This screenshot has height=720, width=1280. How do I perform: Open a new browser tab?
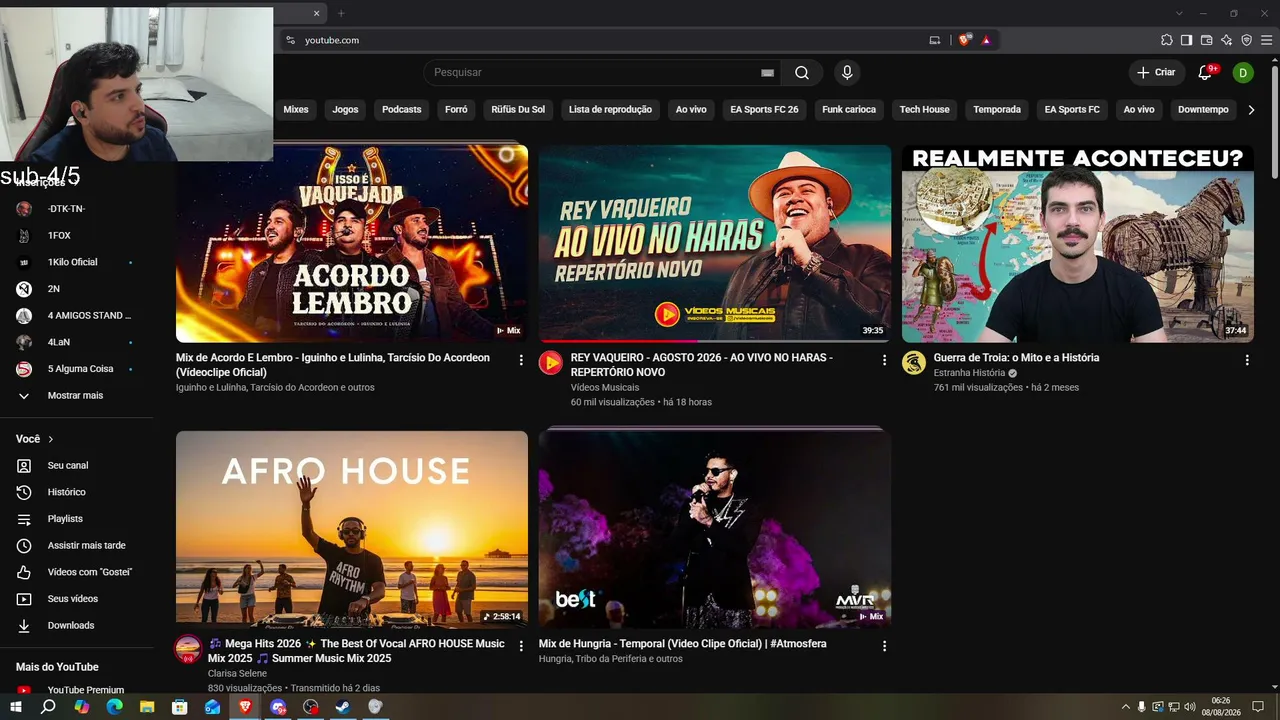coord(341,13)
